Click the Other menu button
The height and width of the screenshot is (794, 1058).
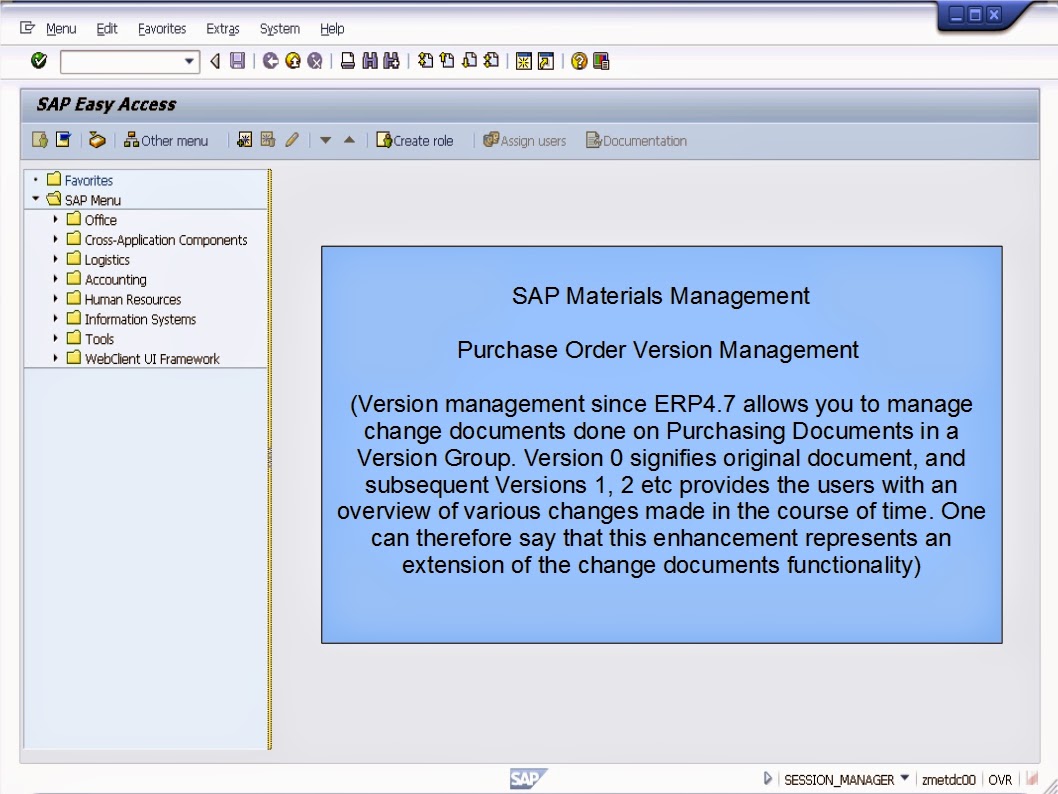[x=166, y=140]
